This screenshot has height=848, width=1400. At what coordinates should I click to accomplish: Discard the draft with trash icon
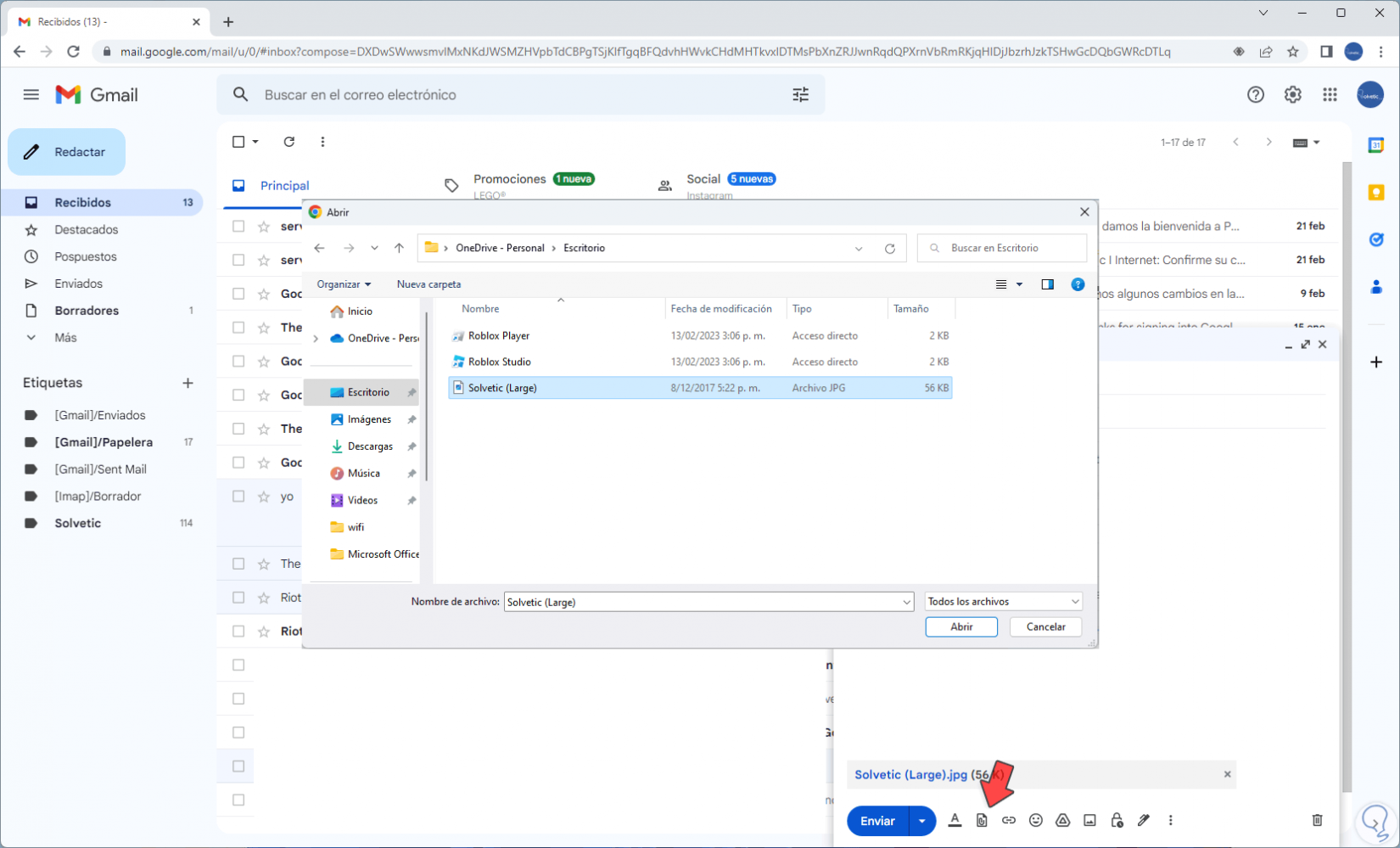click(x=1317, y=820)
